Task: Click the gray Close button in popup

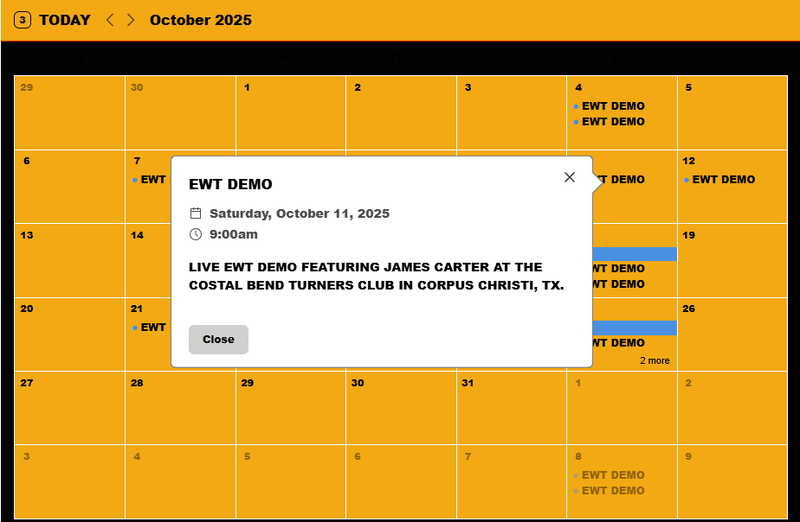Action: click(218, 339)
